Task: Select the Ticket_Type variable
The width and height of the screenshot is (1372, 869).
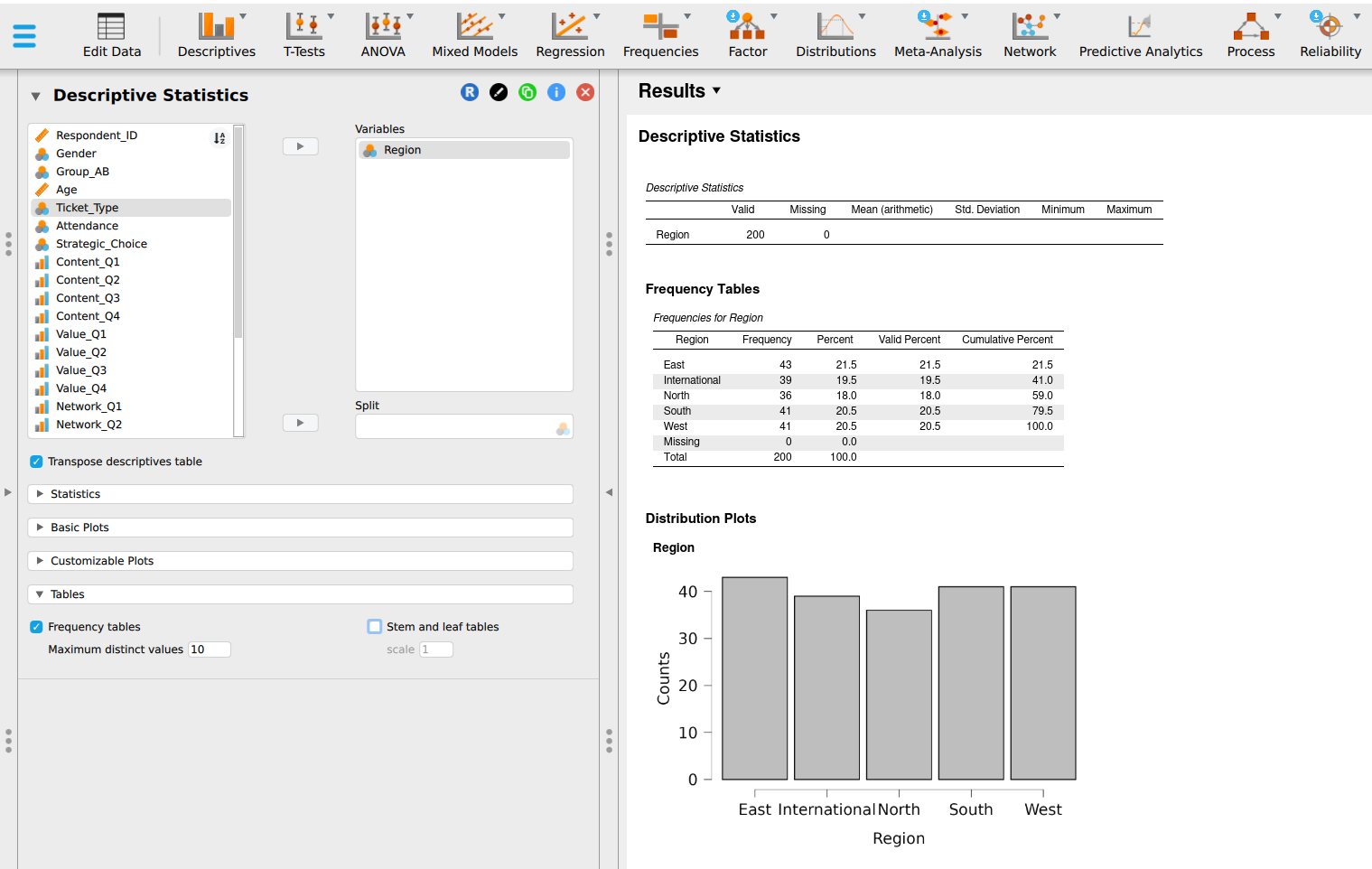Action: pyautogui.click(x=132, y=208)
